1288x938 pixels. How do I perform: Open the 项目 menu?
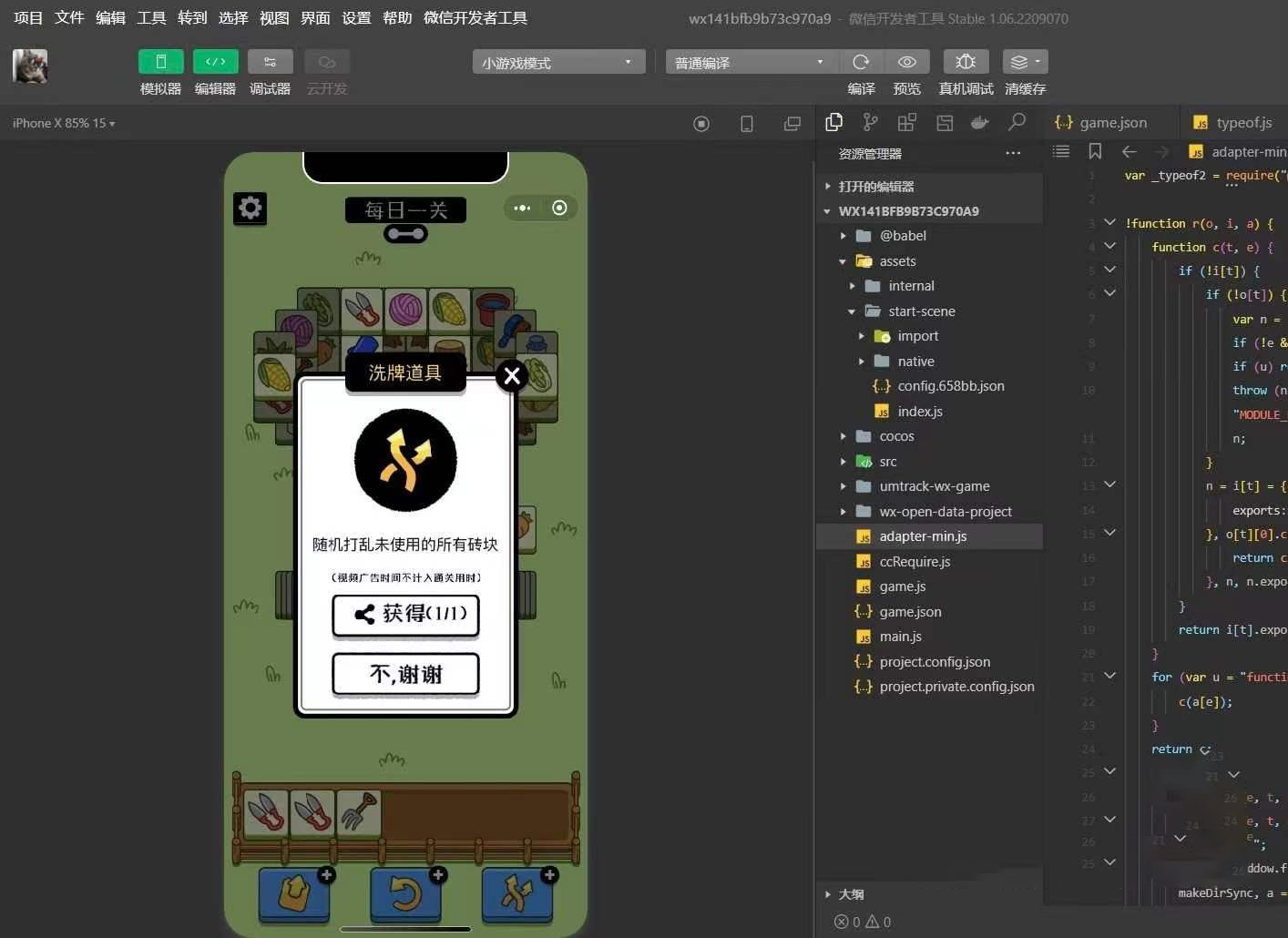click(28, 18)
